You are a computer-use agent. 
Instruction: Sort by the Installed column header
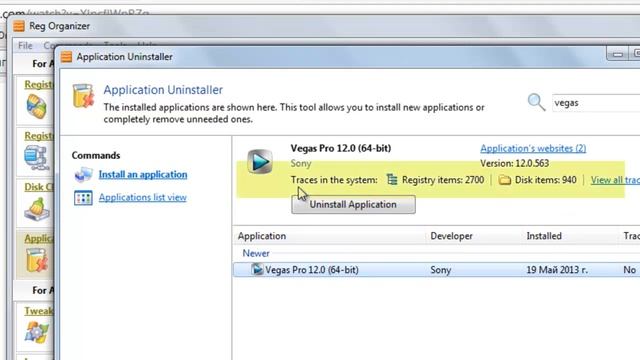(544, 236)
